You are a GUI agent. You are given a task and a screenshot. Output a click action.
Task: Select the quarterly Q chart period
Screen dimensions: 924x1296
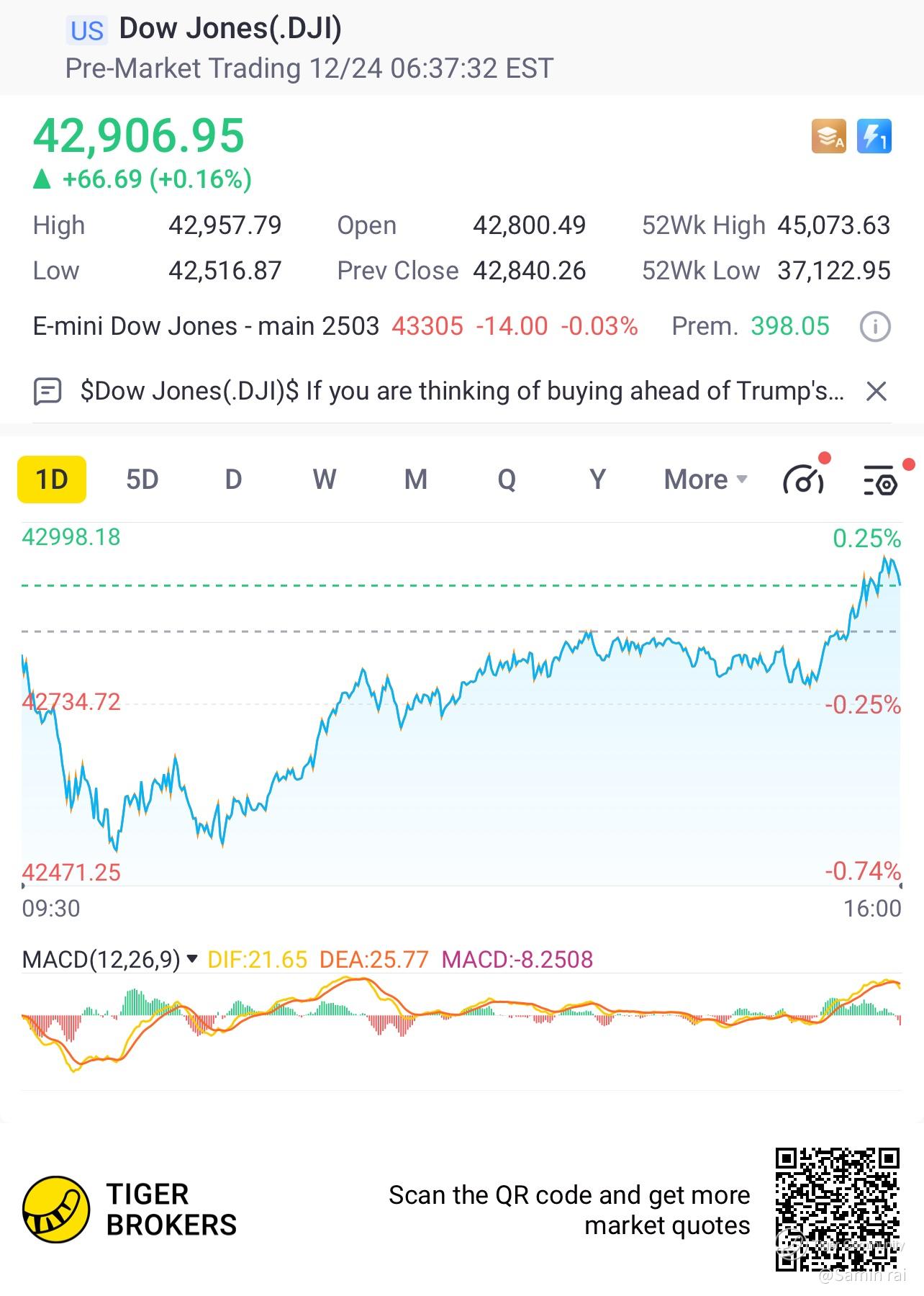tap(507, 480)
